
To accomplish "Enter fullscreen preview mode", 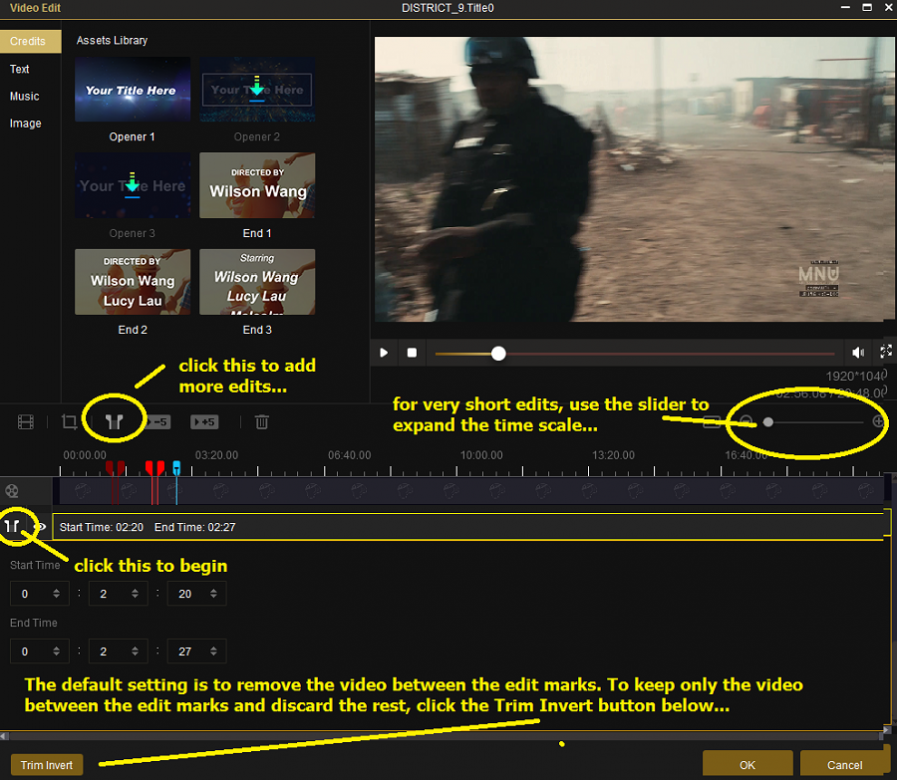I will [886, 351].
